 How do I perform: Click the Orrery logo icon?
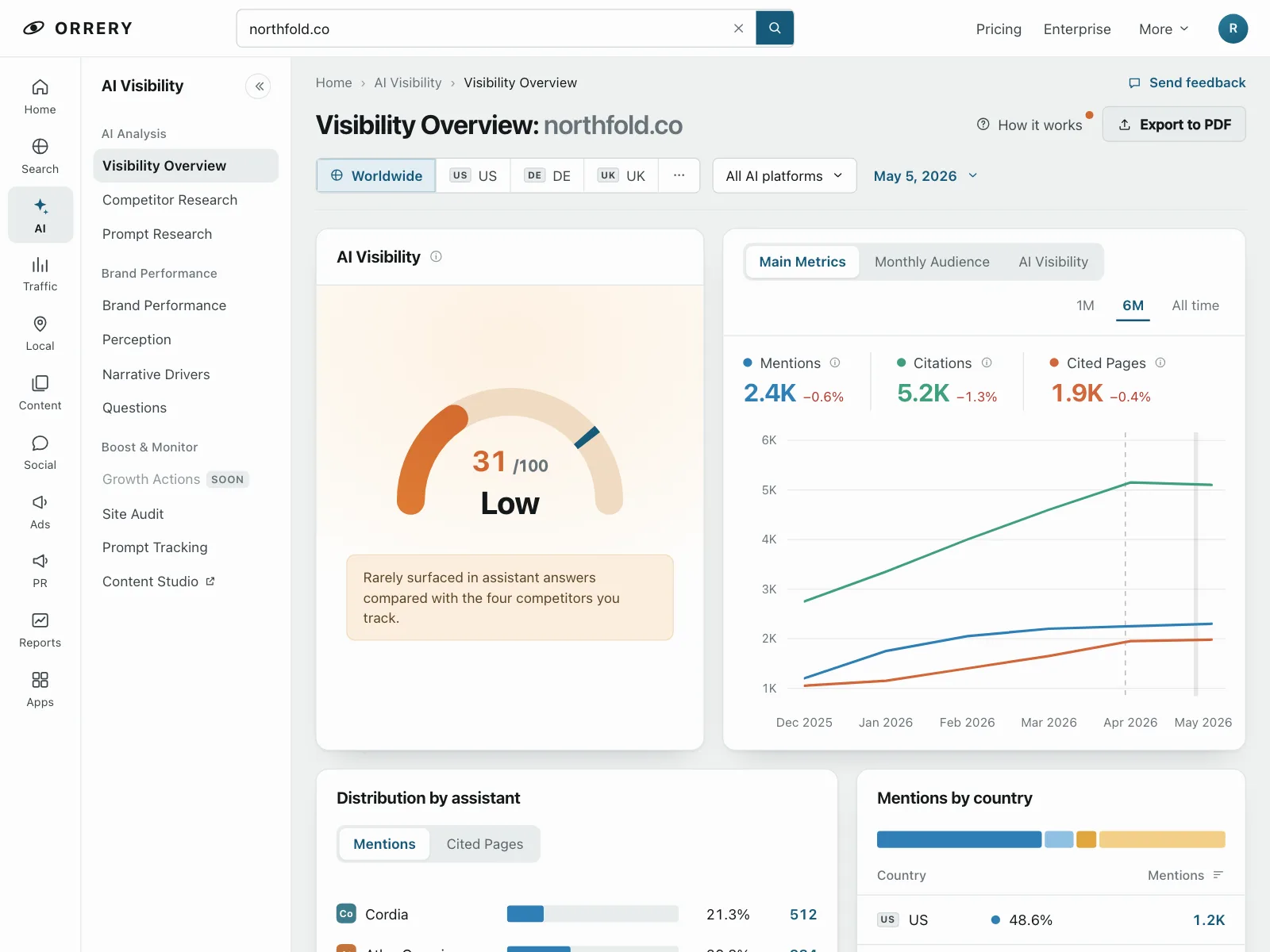33,29
